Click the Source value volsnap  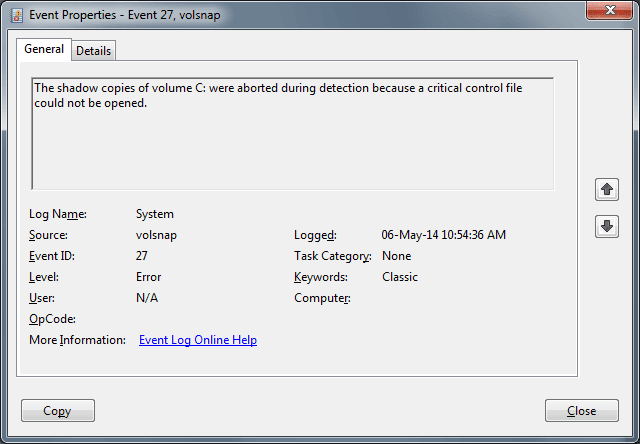click(157, 235)
